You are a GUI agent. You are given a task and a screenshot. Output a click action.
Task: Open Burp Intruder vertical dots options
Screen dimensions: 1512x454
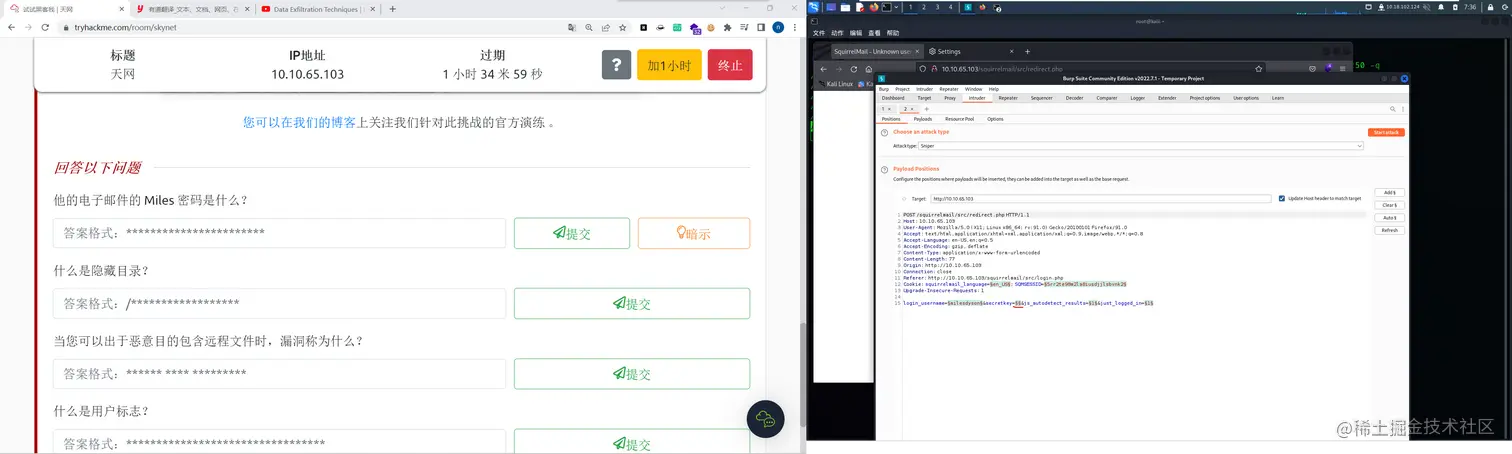pyautogui.click(x=1402, y=108)
